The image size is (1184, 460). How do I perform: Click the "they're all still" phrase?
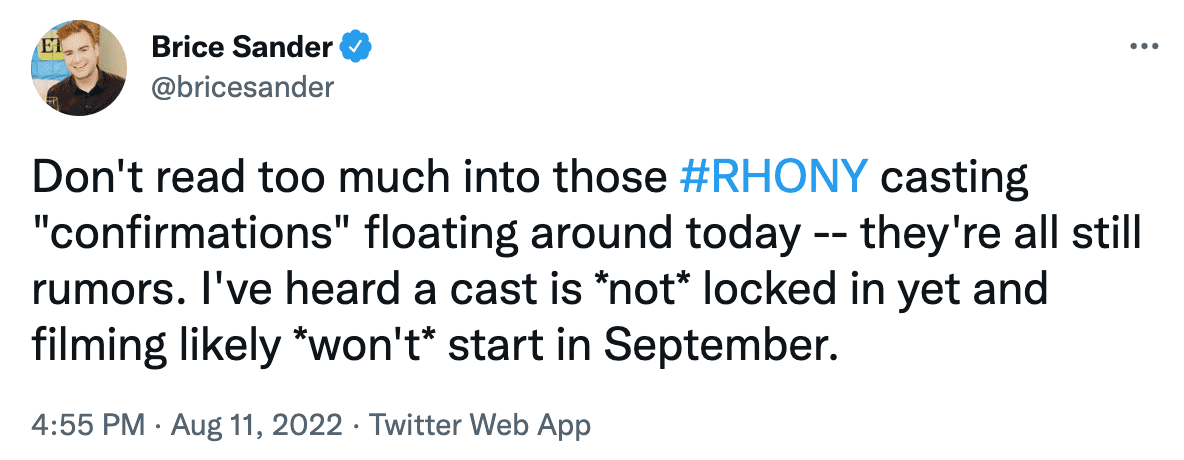tap(1000, 236)
